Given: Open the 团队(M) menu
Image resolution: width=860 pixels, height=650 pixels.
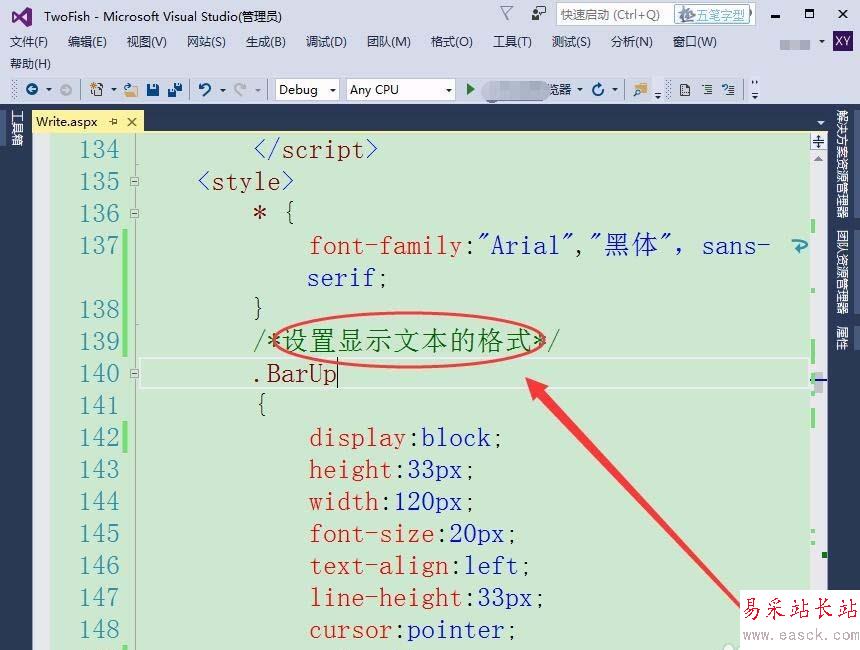Looking at the screenshot, I should pos(389,42).
